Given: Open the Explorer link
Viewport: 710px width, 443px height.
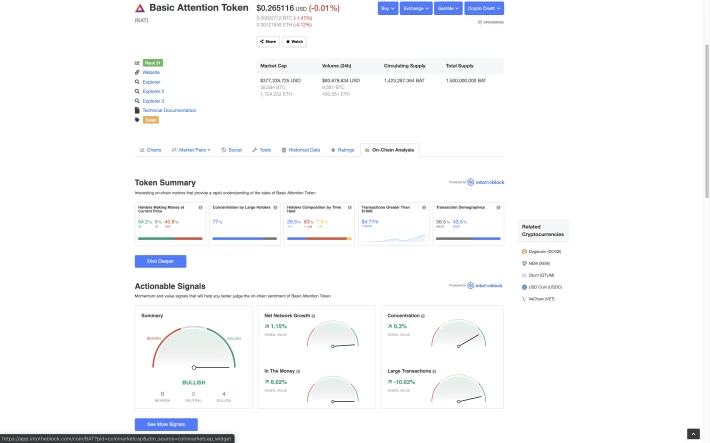Looking at the screenshot, I should point(152,82).
